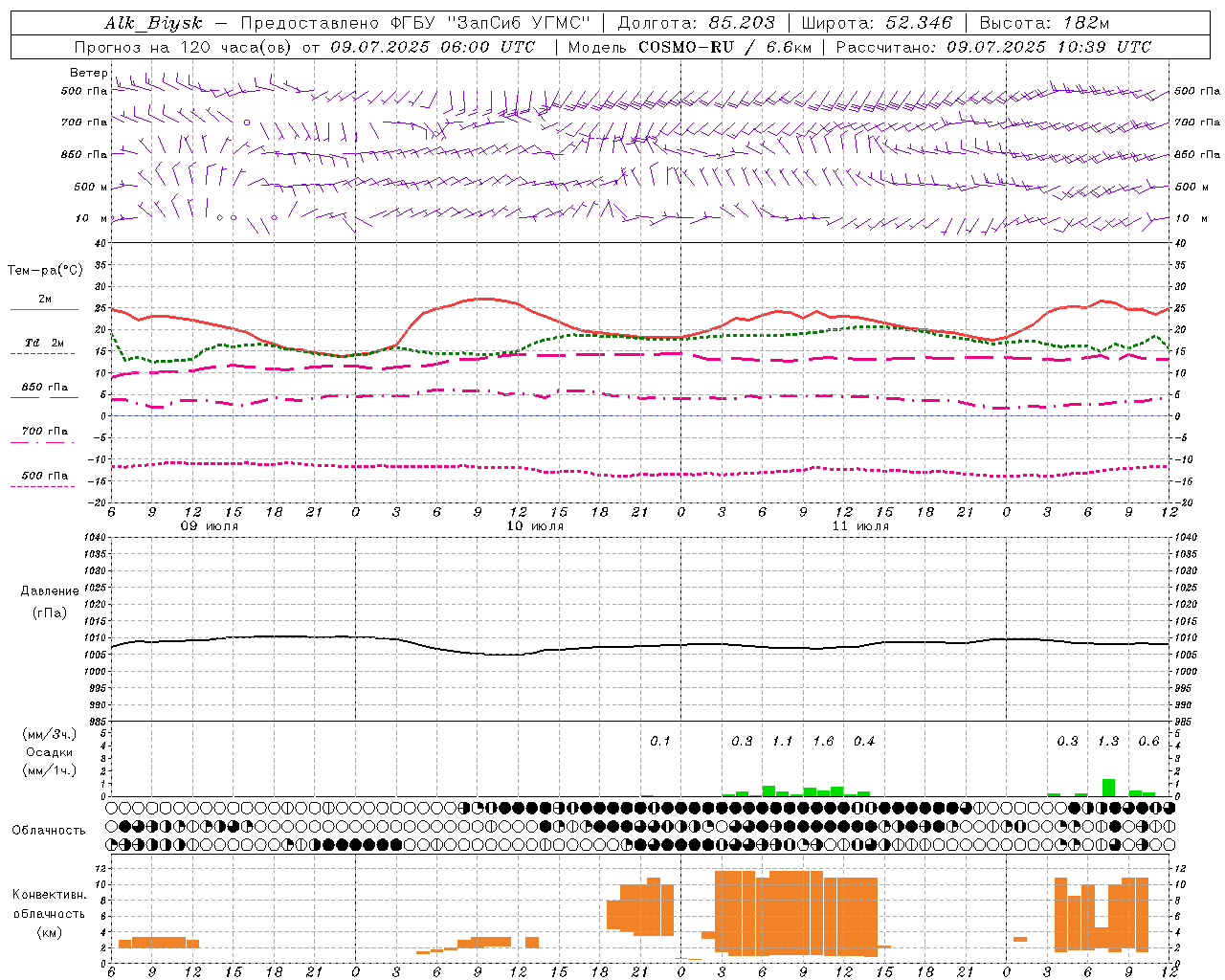
Task: Click the "Давление" pressure panel label
Action: click(50, 591)
